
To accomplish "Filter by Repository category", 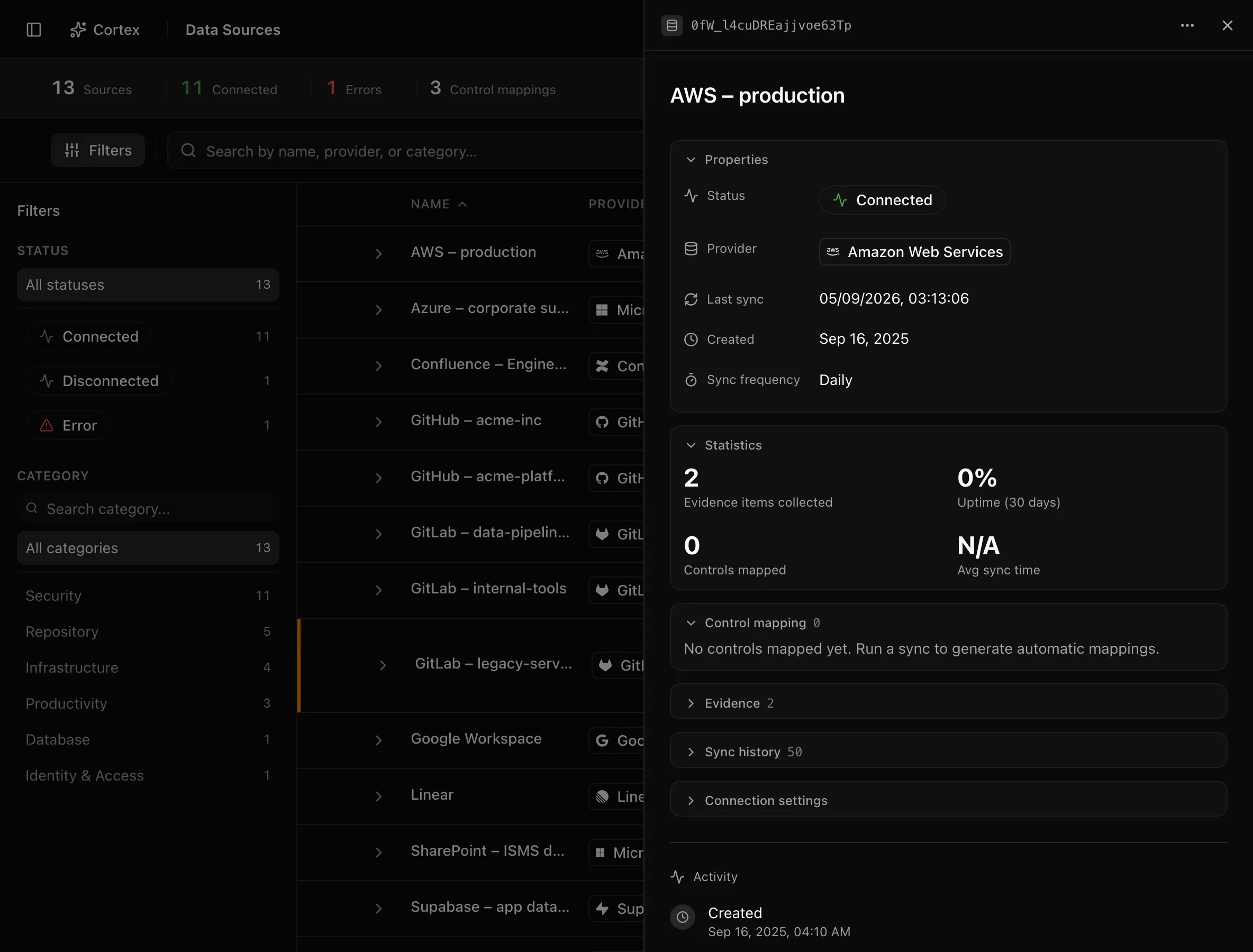I will pos(148,631).
